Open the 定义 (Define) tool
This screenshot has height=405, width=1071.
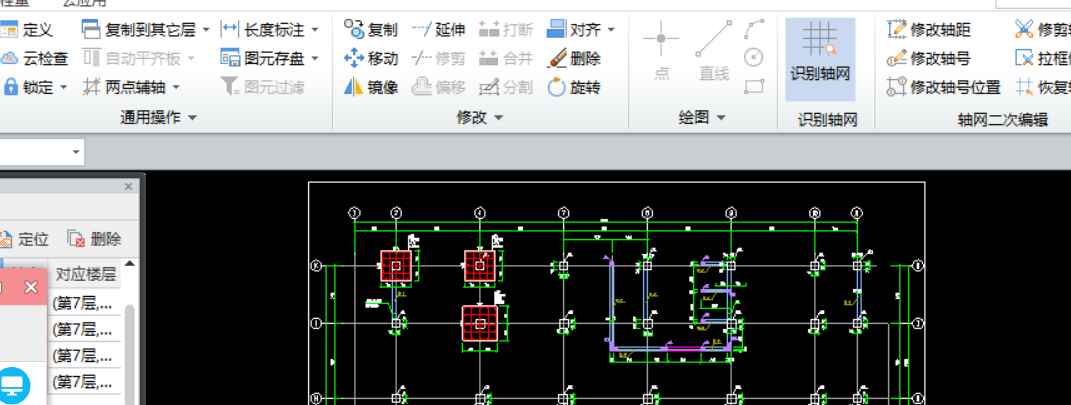[x=27, y=29]
